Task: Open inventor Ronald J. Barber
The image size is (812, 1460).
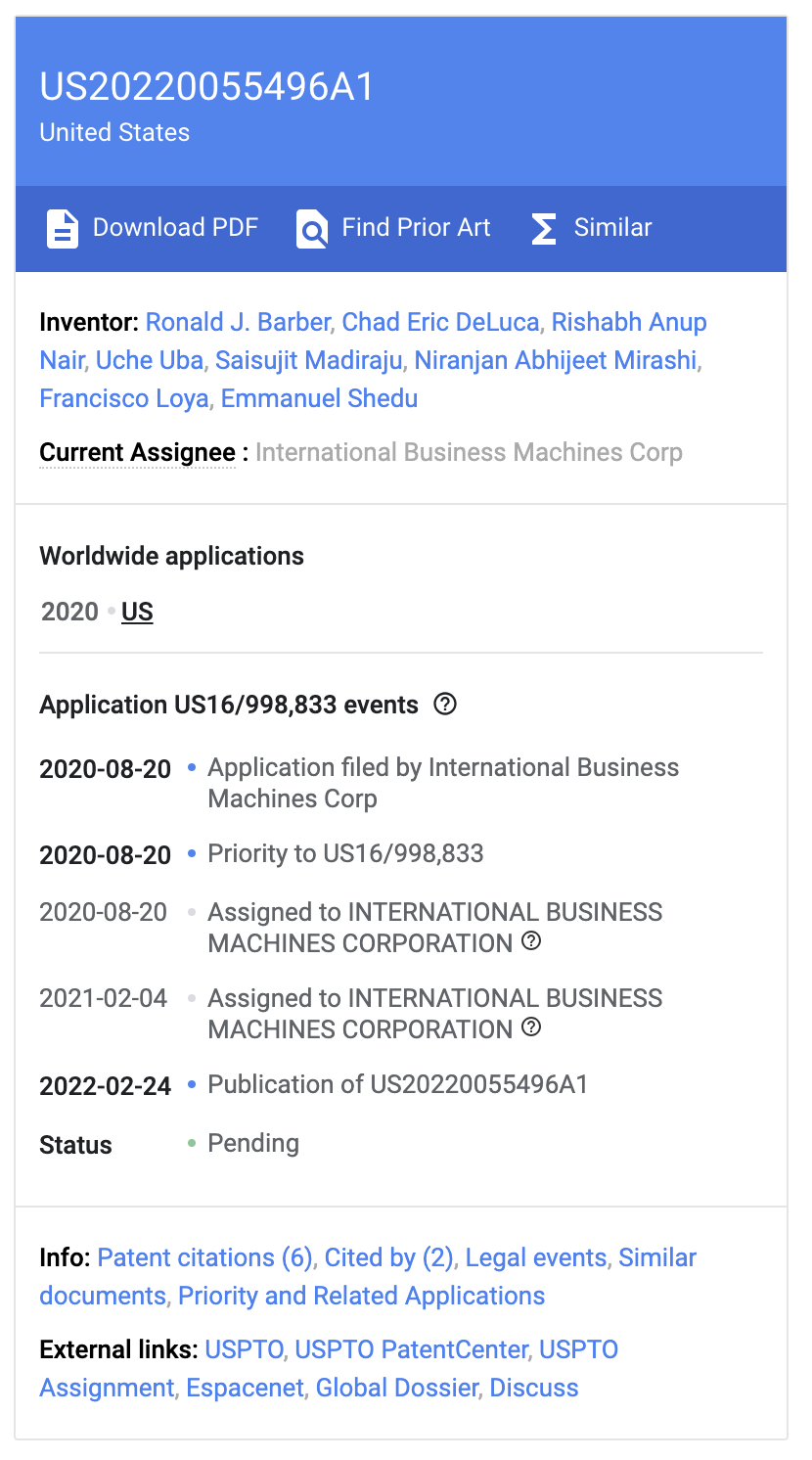Action: click(238, 322)
